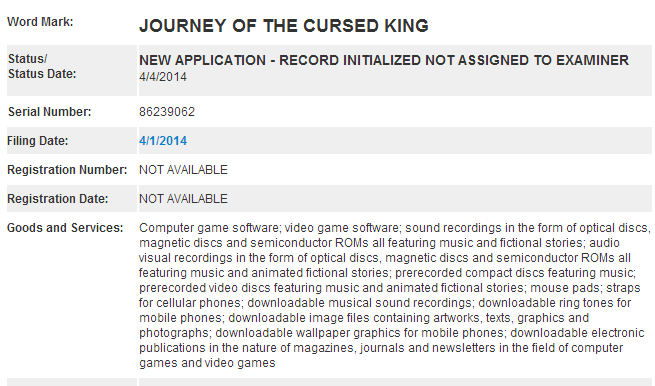Open the 4/1/2014 filing date link
This screenshot has width=655, height=386.
tap(163, 141)
